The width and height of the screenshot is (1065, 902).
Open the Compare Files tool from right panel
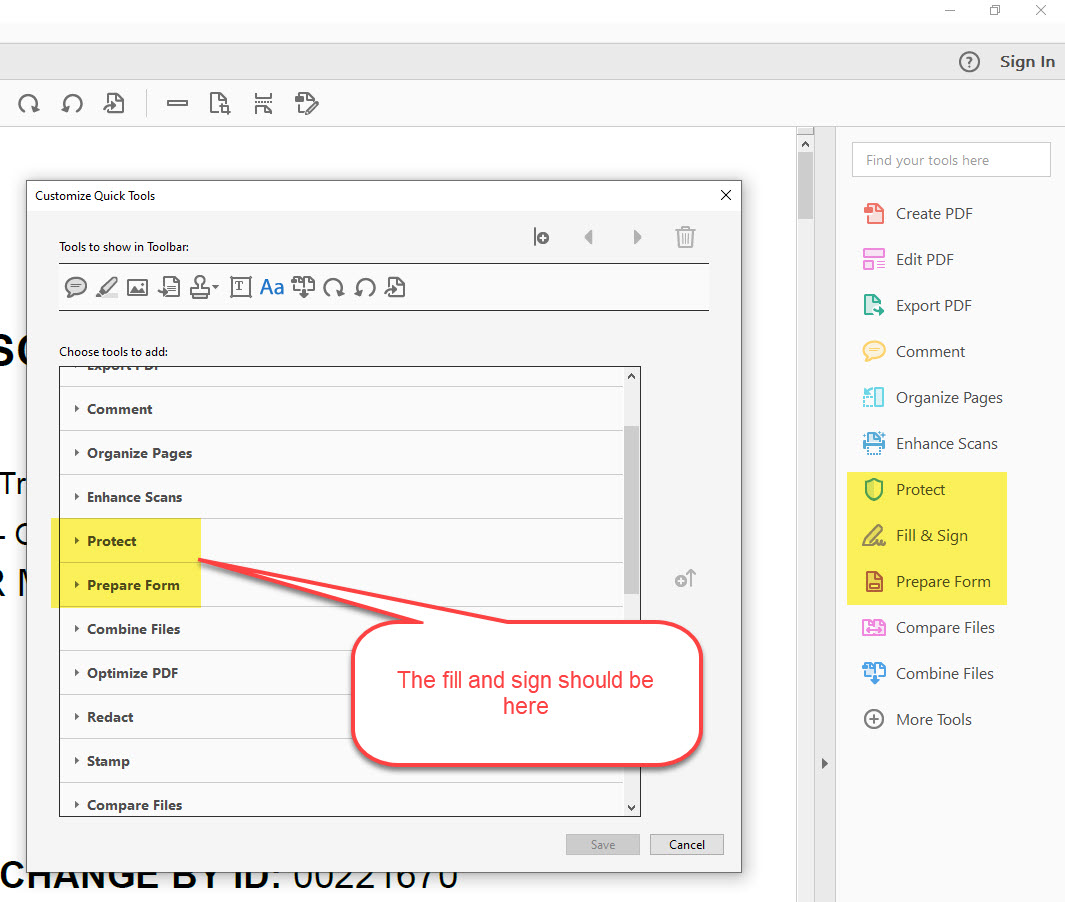click(944, 627)
